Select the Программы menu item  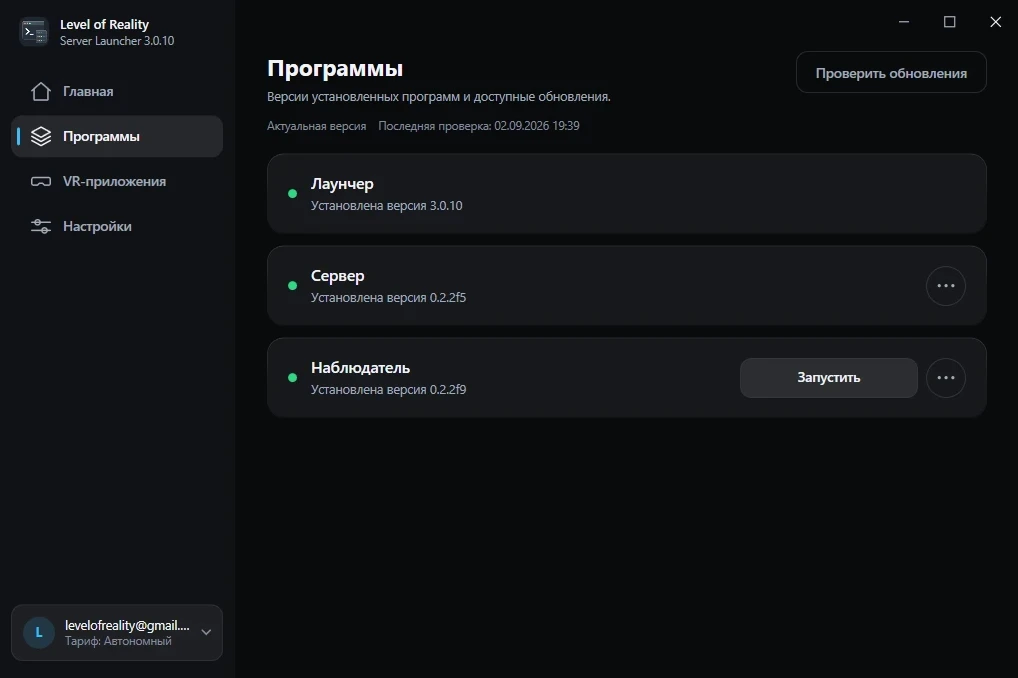point(117,136)
